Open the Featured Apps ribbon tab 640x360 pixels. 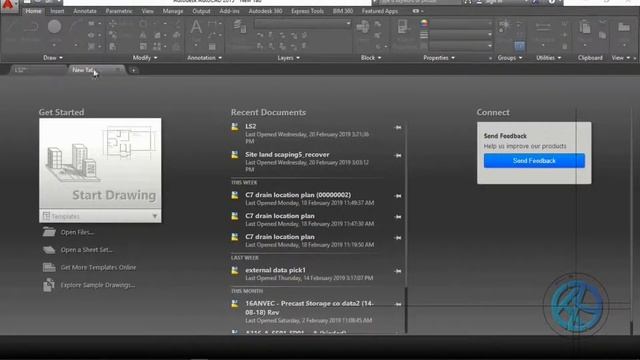(x=380, y=11)
